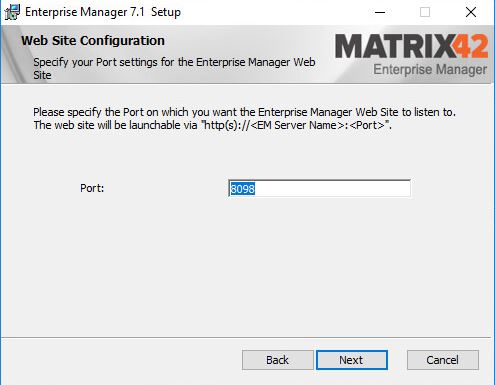Click the 'Web Site Configuration' heading
Image resolution: width=495 pixels, height=385 pixels.
(93, 41)
